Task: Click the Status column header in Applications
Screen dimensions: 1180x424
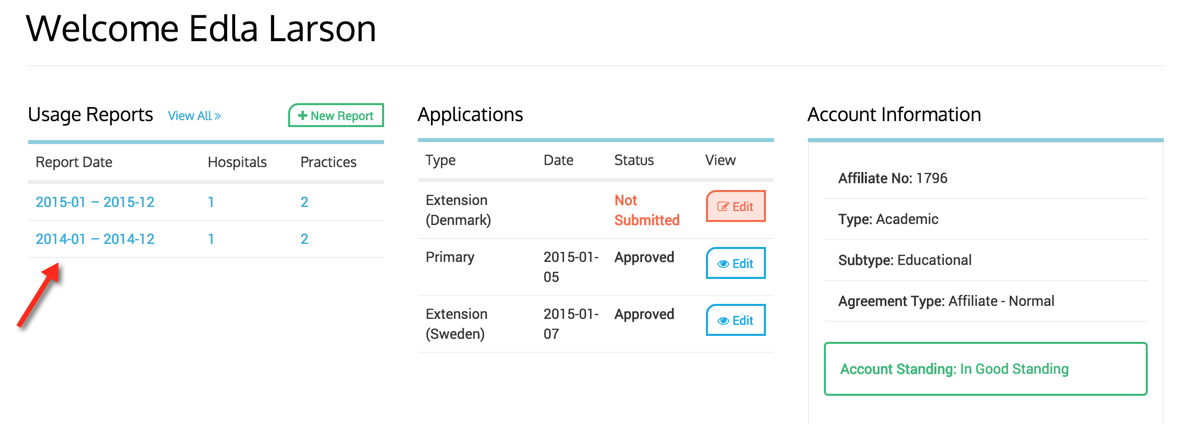Action: pyautogui.click(x=634, y=160)
